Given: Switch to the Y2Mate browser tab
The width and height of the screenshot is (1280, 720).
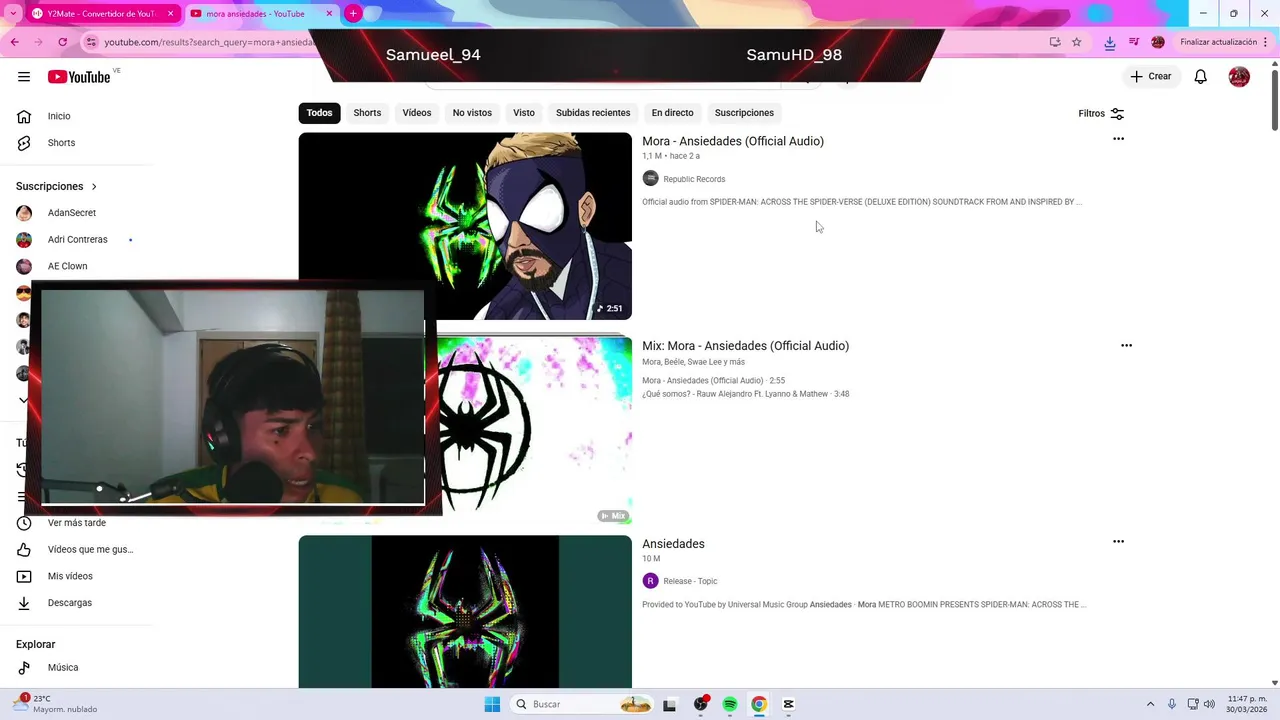Looking at the screenshot, I should pyautogui.click(x=101, y=14).
